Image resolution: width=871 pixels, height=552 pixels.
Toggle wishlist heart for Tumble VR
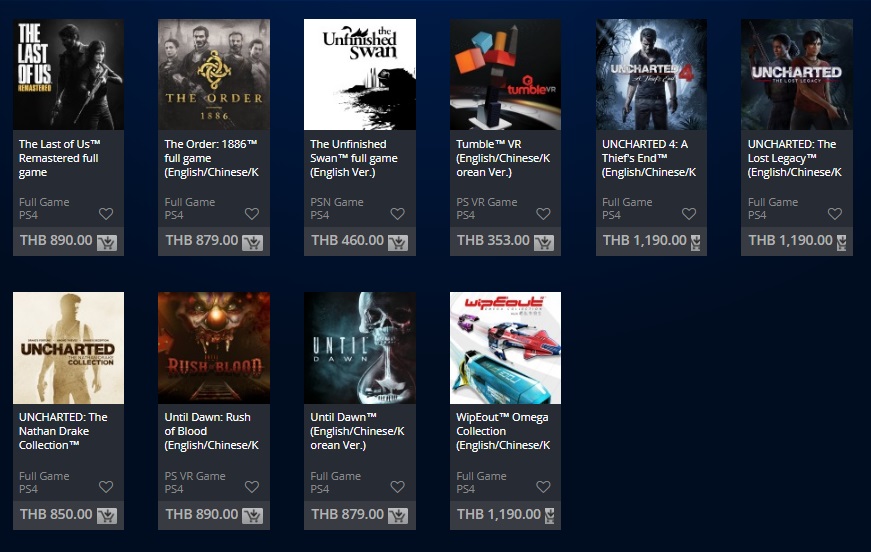543,213
